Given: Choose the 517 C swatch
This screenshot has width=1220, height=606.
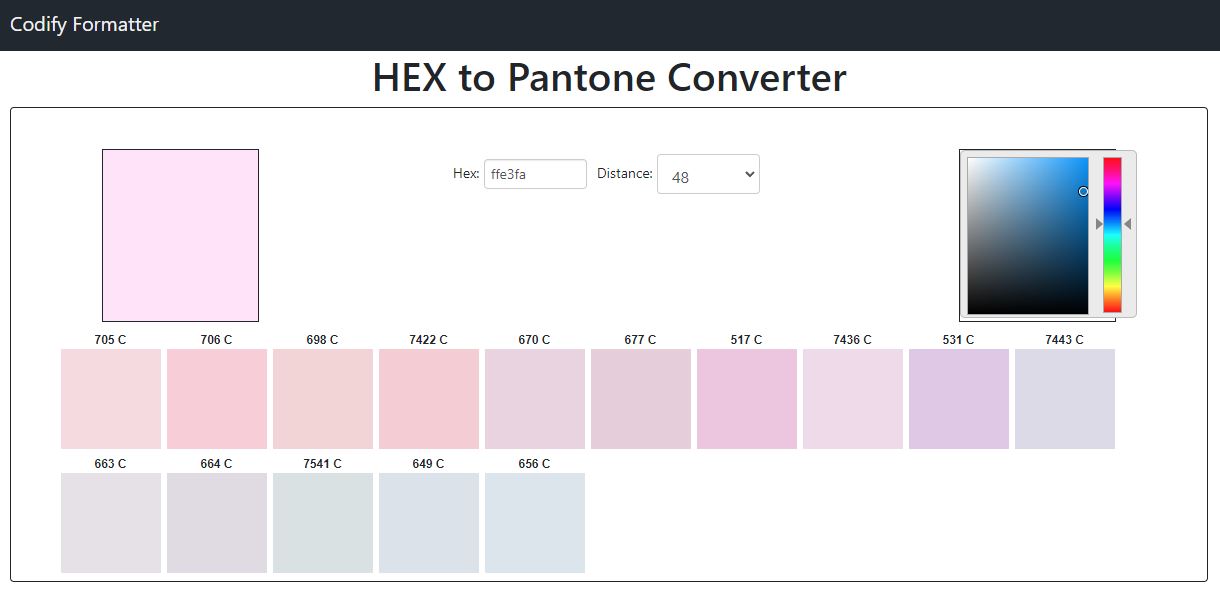Looking at the screenshot, I should [747, 399].
